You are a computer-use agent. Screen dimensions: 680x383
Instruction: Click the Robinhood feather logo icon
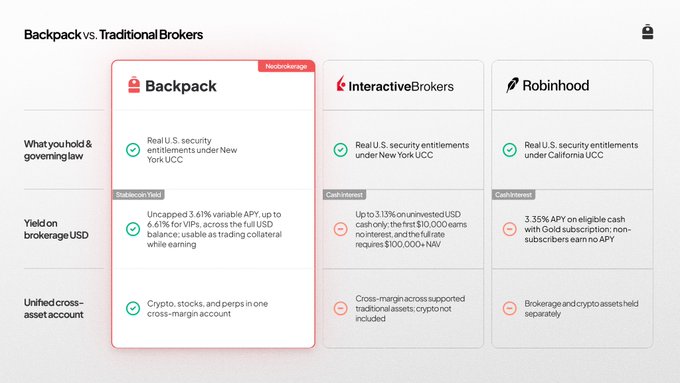pos(512,85)
